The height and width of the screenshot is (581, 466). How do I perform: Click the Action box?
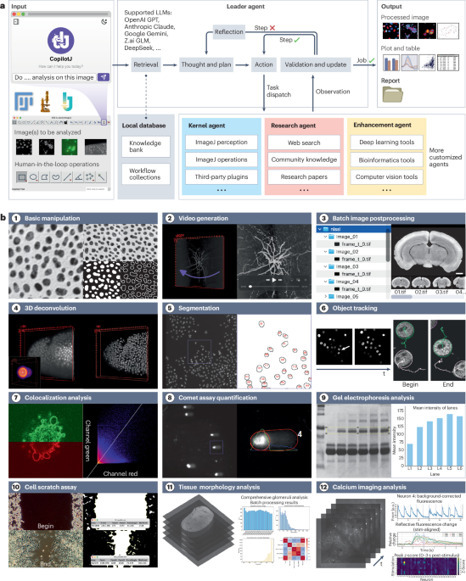coord(264,64)
